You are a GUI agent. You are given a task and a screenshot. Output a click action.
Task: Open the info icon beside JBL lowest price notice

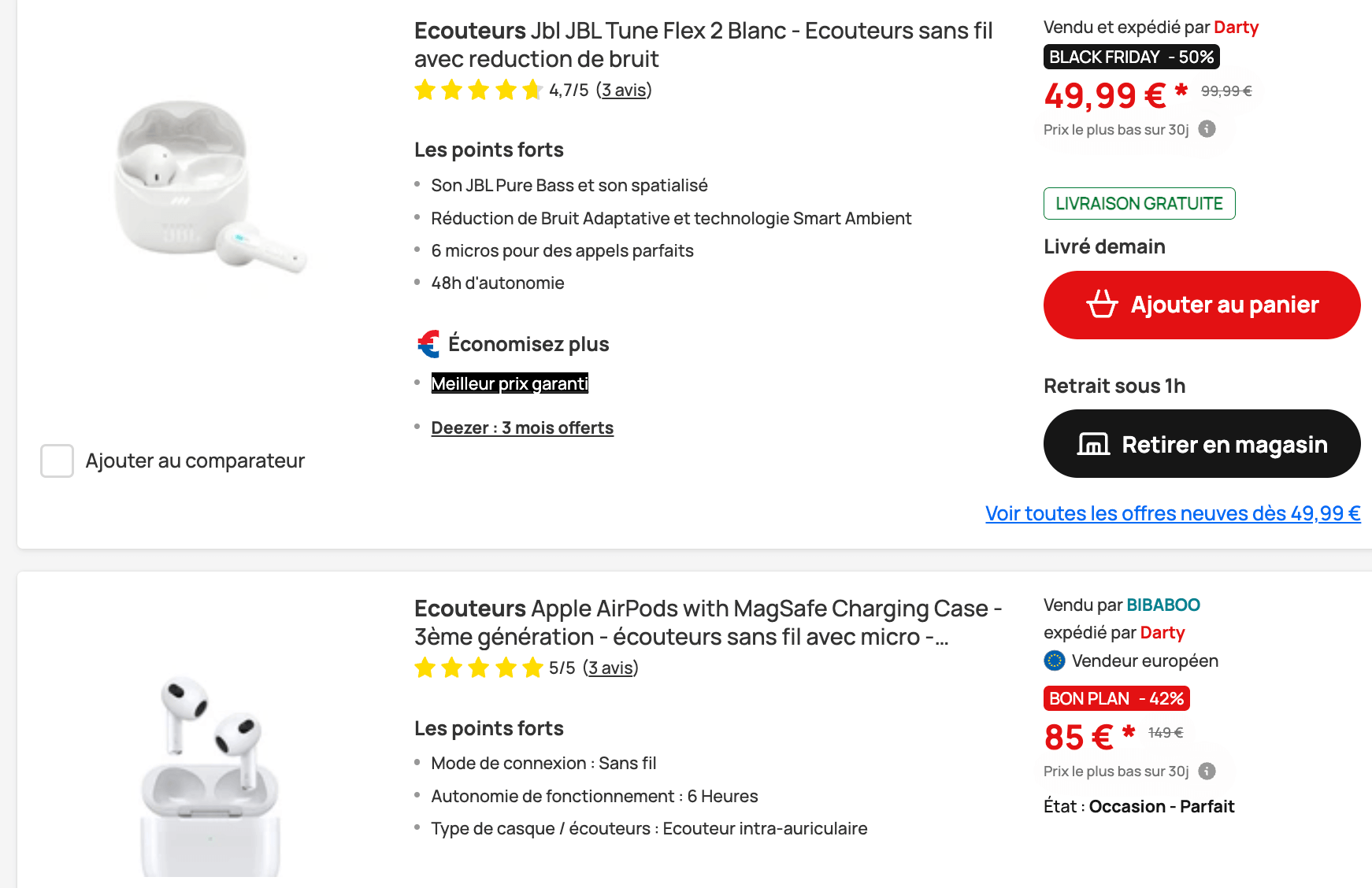(x=1206, y=128)
